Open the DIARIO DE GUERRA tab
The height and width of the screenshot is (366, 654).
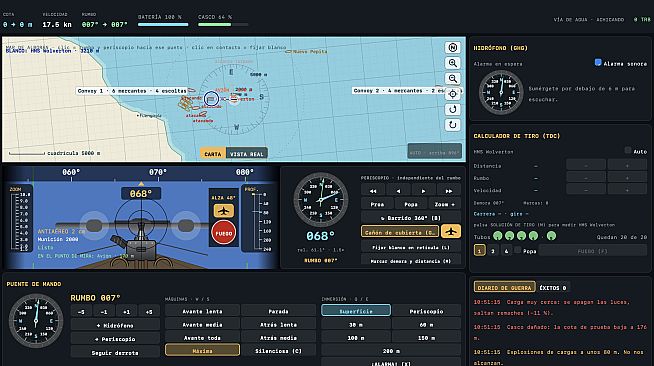(x=504, y=287)
